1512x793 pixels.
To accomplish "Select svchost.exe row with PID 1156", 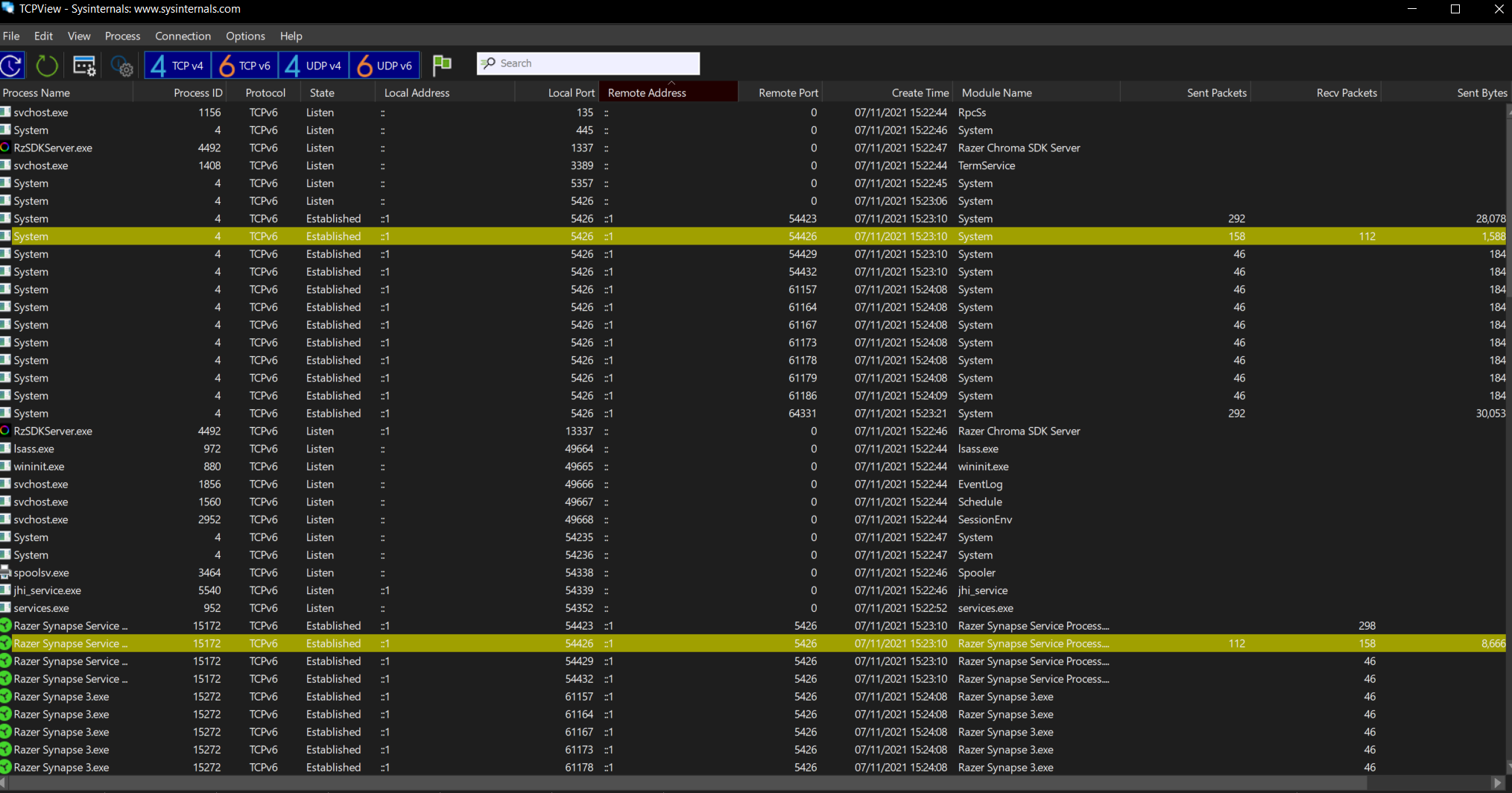I will click(753, 113).
